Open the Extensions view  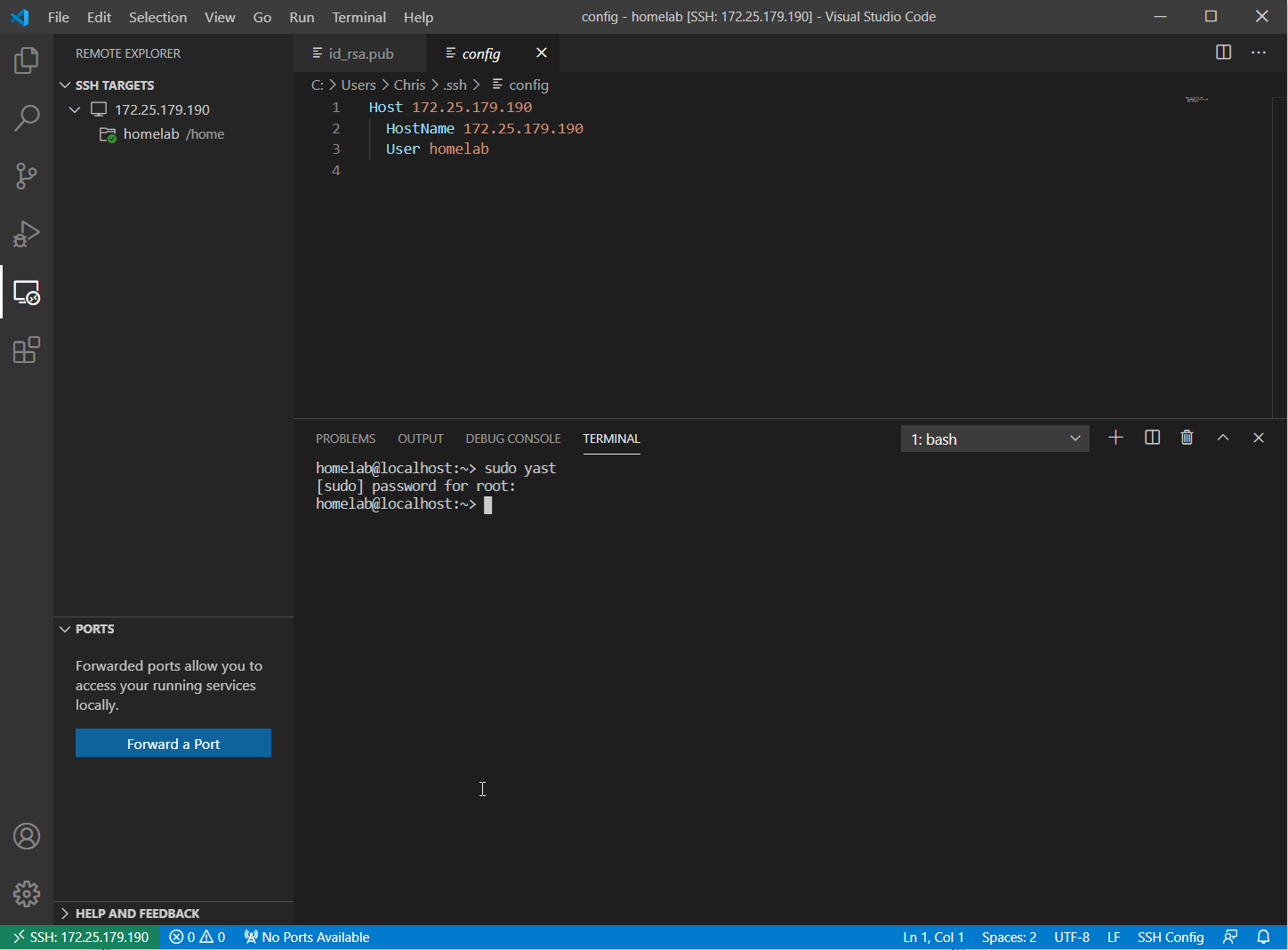[x=26, y=350]
